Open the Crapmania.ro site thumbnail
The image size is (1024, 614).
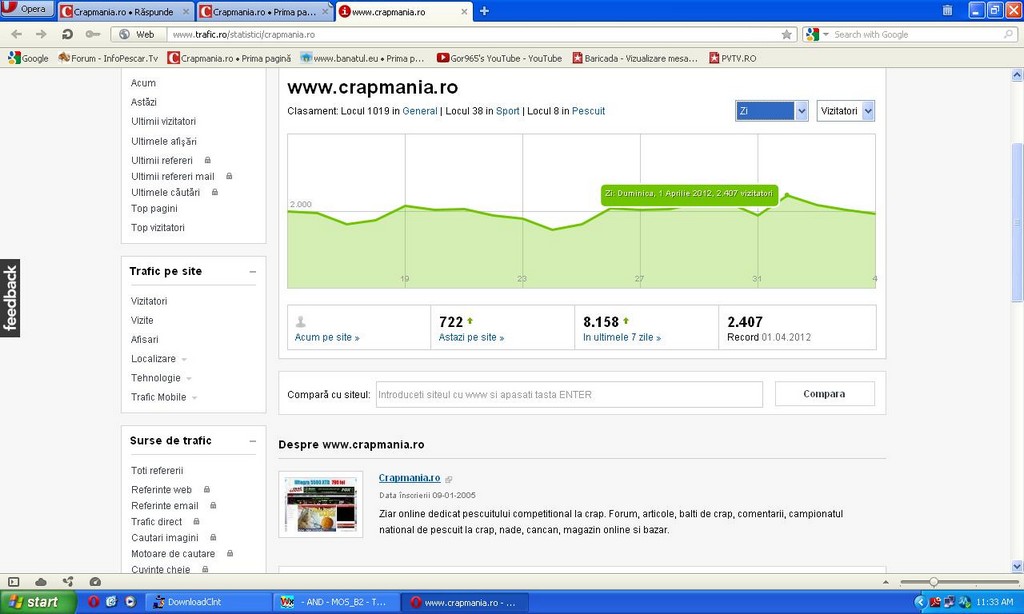coord(321,504)
